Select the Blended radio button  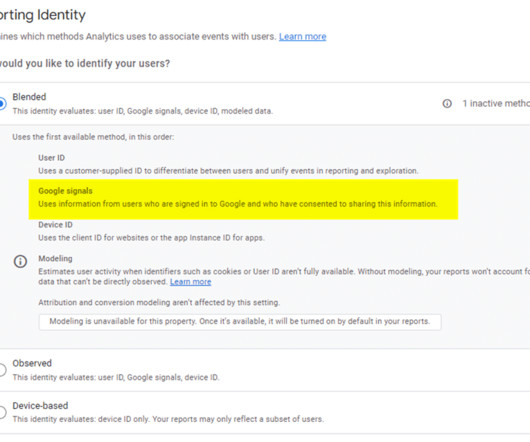[2, 103]
